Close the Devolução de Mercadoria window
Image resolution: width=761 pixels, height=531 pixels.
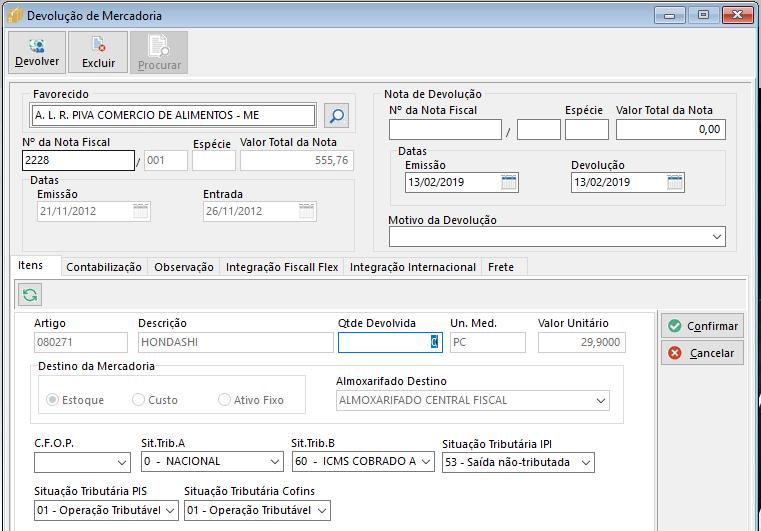tap(737, 15)
